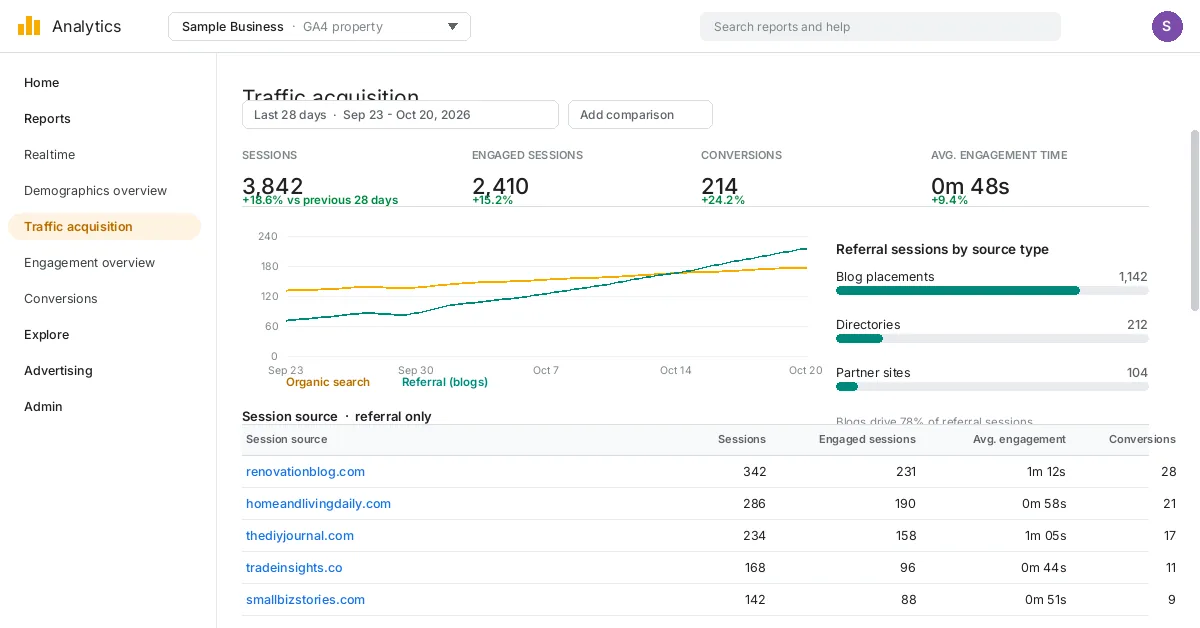This screenshot has width=1200, height=628.
Task: Open the Last 28 days date range picker
Action: 400,115
